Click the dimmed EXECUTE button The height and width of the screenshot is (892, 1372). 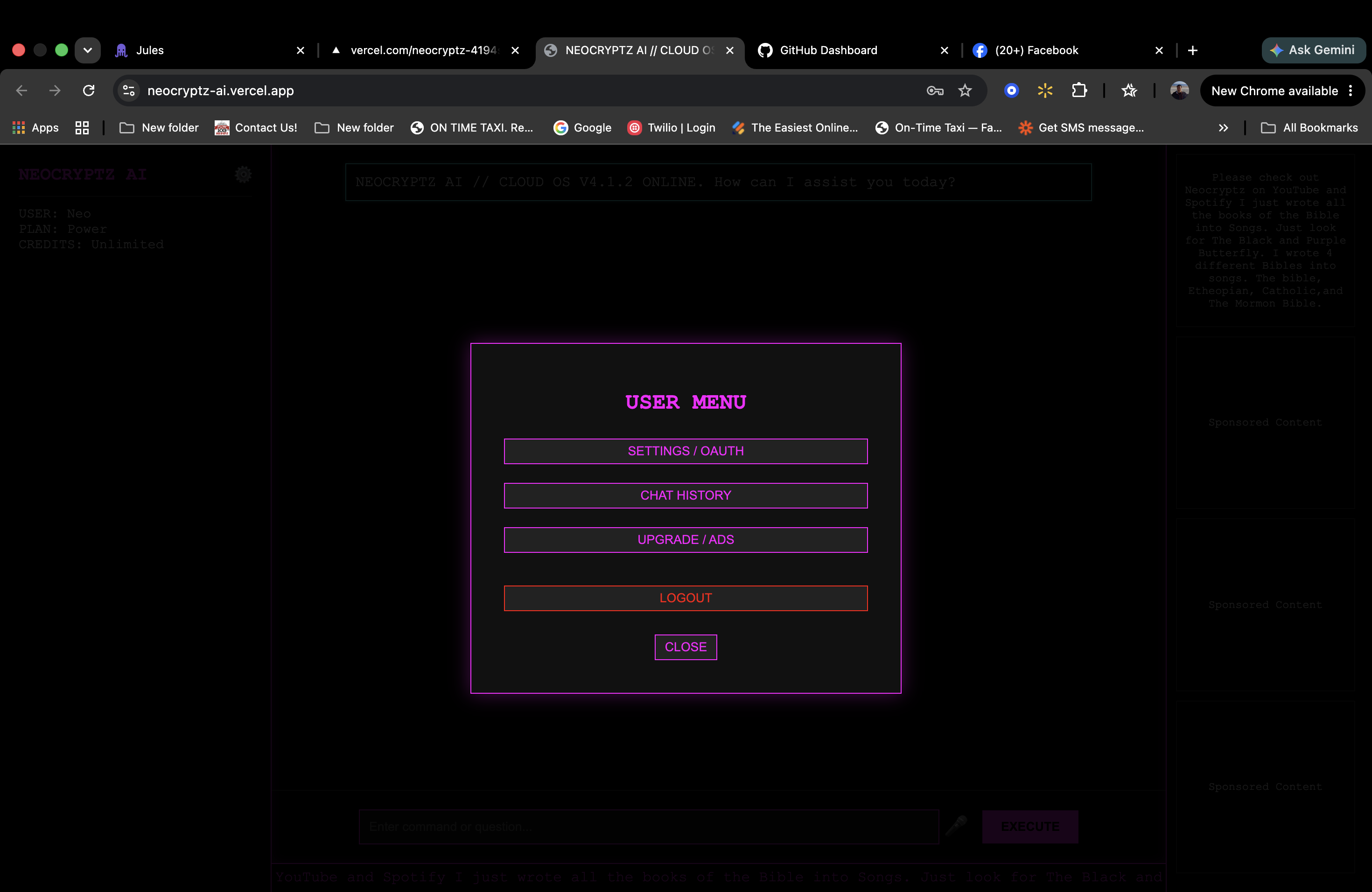(1030, 826)
